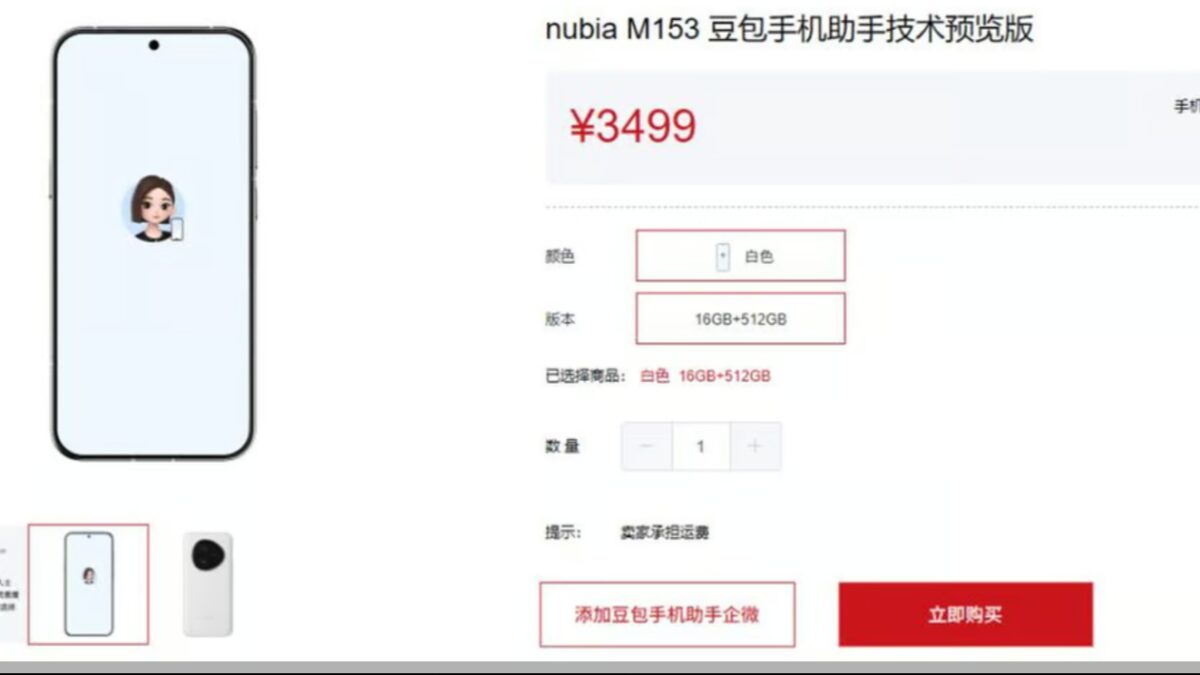Click the front camera punch hole on phone image
The image size is (1200, 675).
tap(153, 45)
